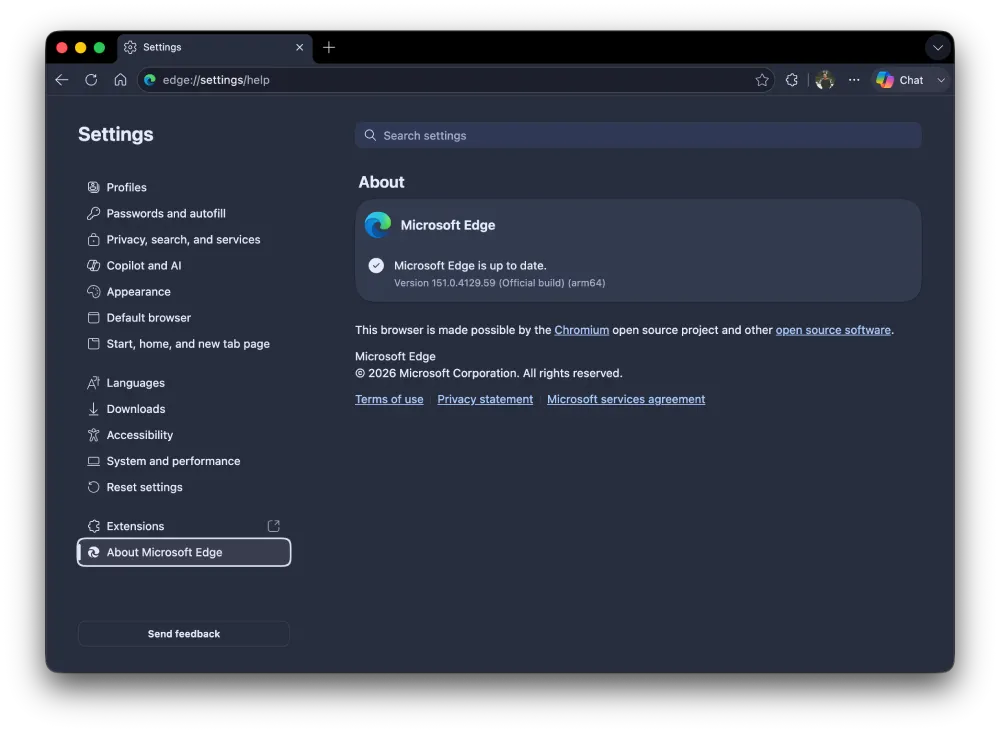This screenshot has height=733, width=1000.
Task: Add page to favorites star icon
Action: [761, 80]
